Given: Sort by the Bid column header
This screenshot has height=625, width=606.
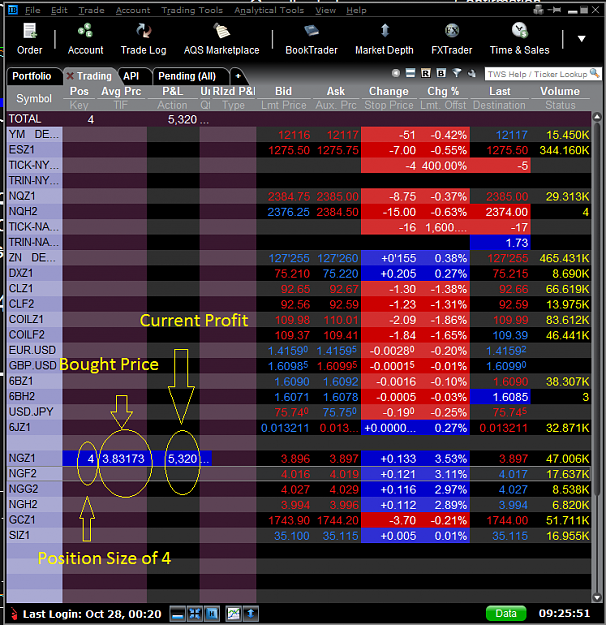Looking at the screenshot, I should click(283, 91).
